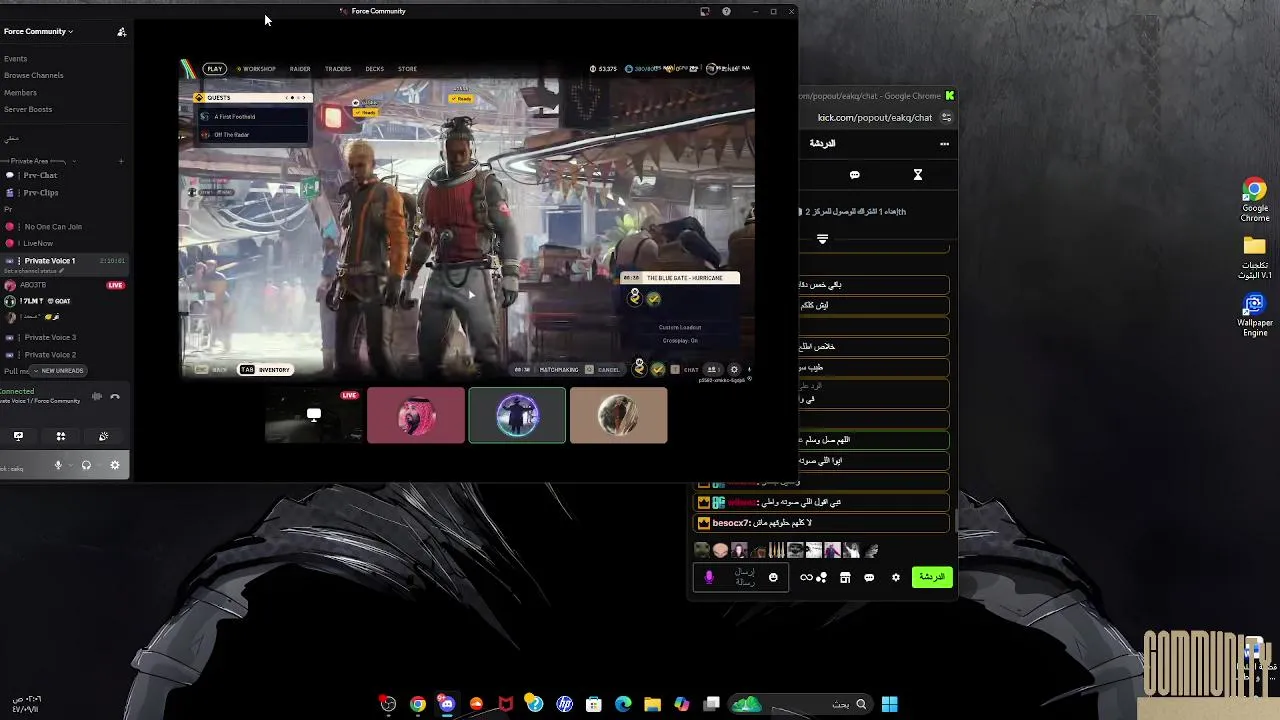Select the participant tile with red background
The image size is (1280, 720).
click(416, 415)
